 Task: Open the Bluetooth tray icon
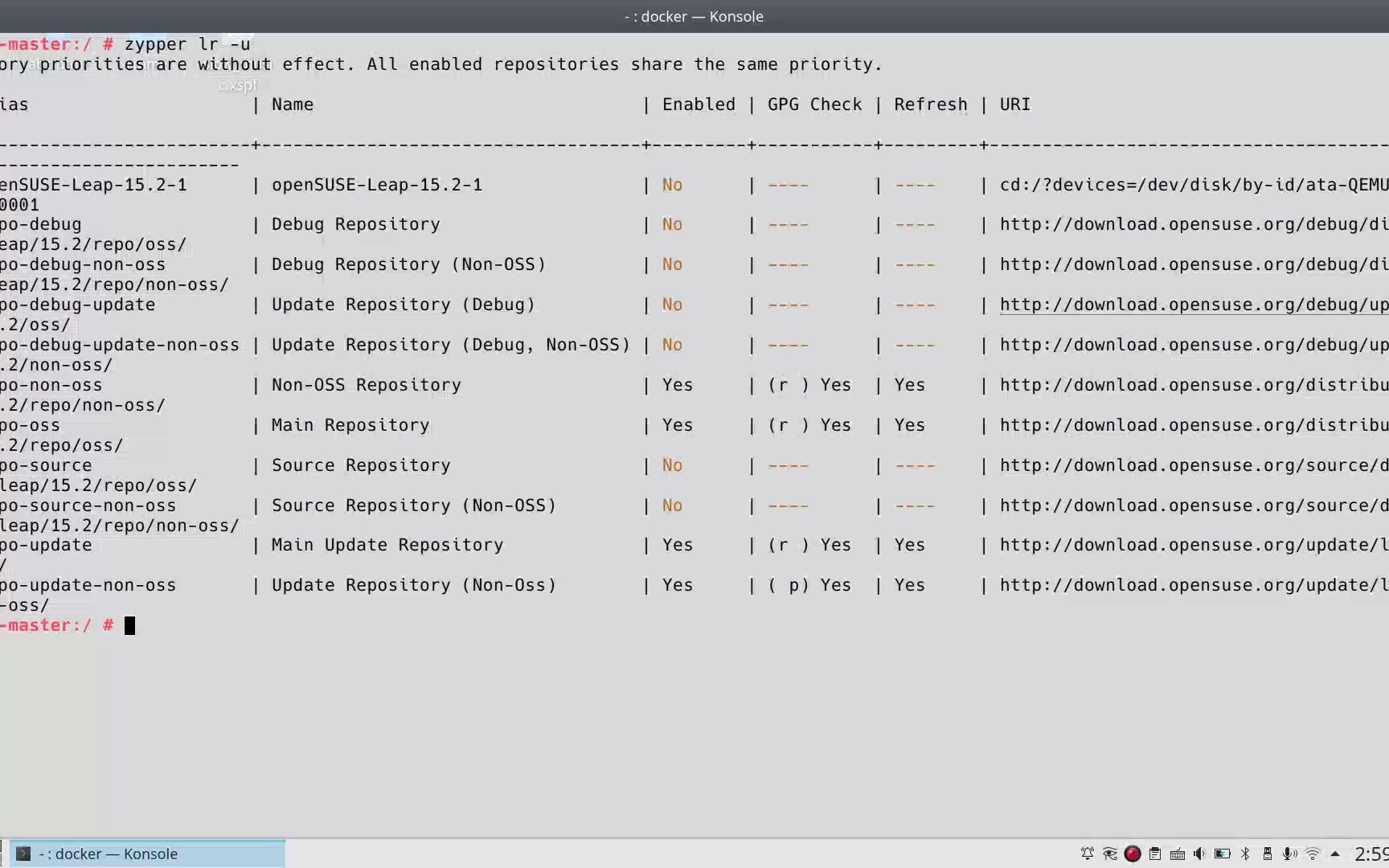(x=1245, y=854)
